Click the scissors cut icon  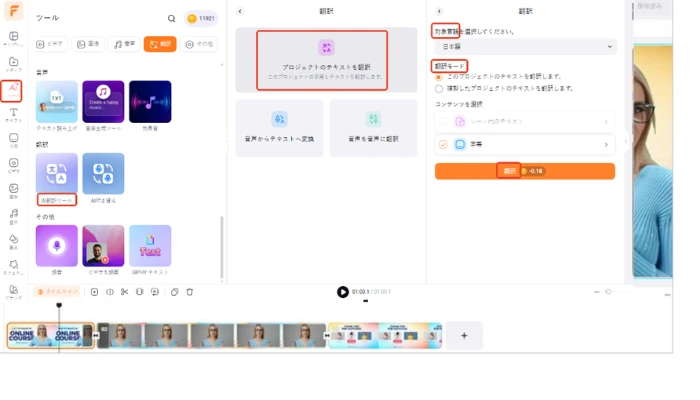pos(125,292)
